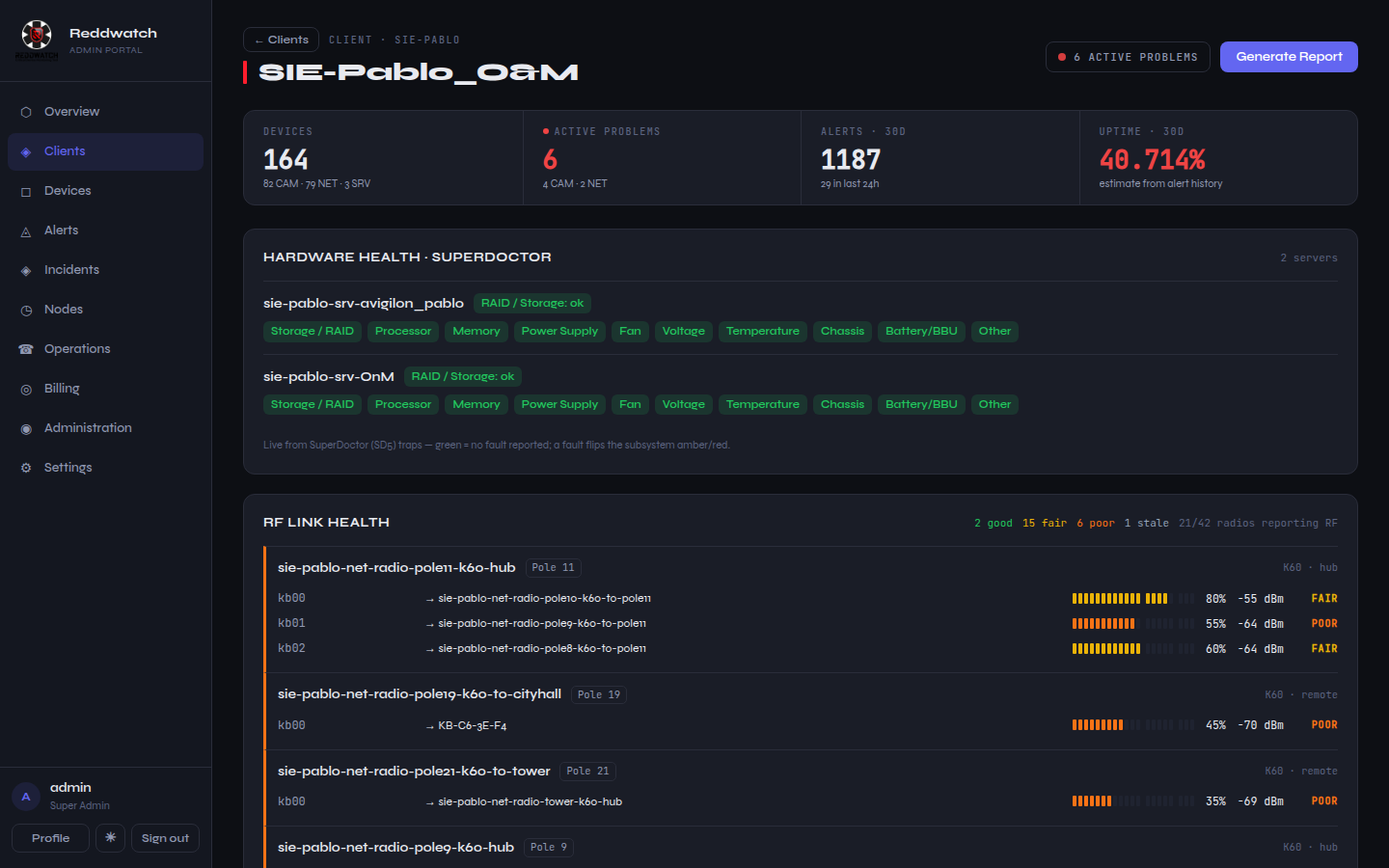Image resolution: width=1389 pixels, height=868 pixels.
Task: Click the Generate Report button
Action: pos(1289,57)
